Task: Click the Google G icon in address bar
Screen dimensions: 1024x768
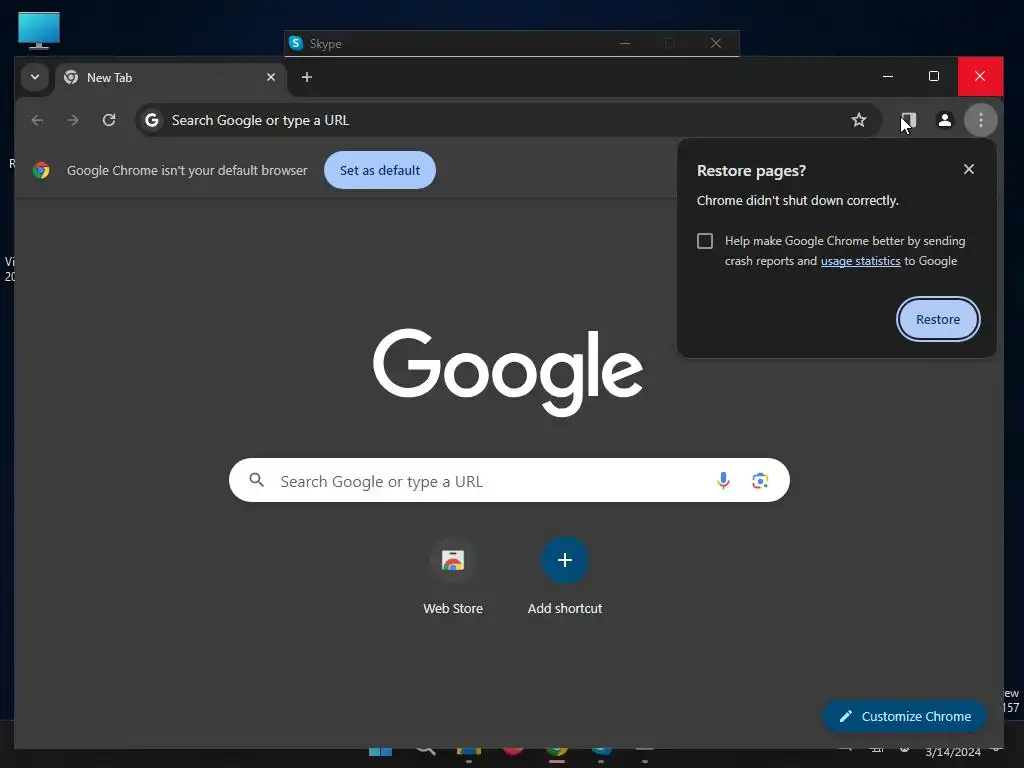Action: pyautogui.click(x=152, y=120)
